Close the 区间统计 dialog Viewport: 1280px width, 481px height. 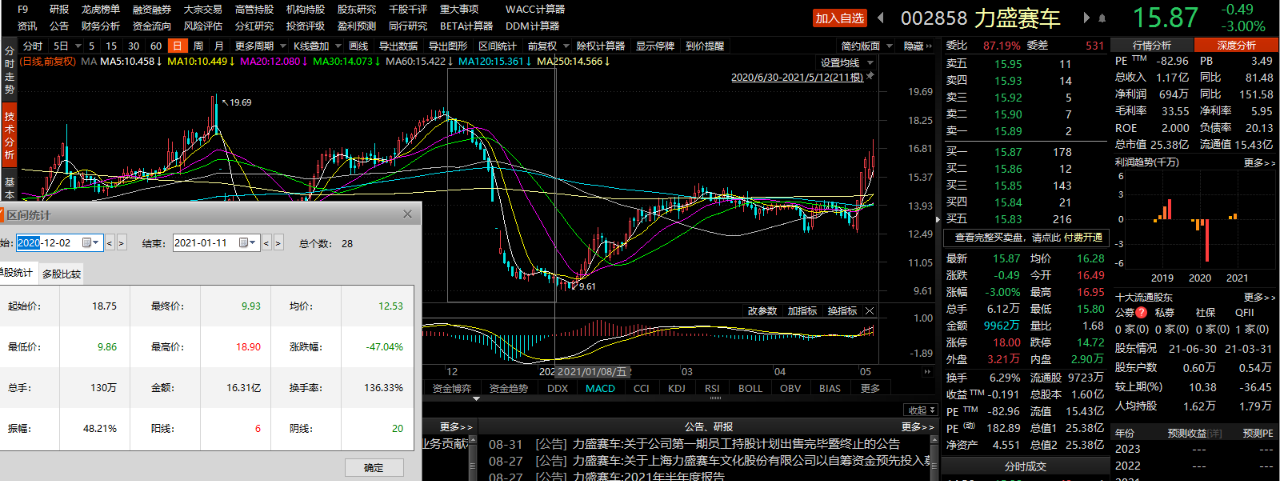(x=407, y=214)
